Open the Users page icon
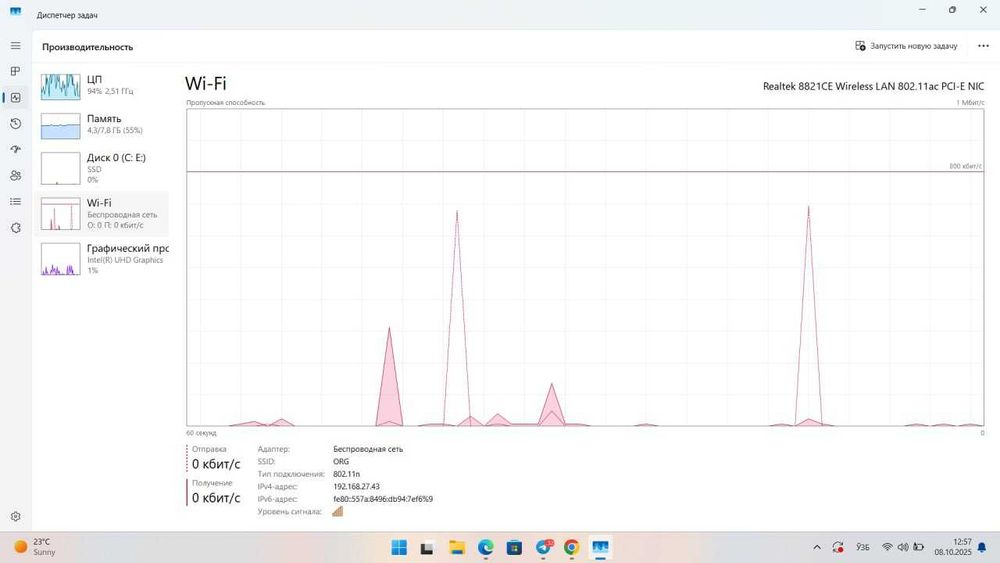Viewport: 1000px width, 563px height. coord(15,175)
